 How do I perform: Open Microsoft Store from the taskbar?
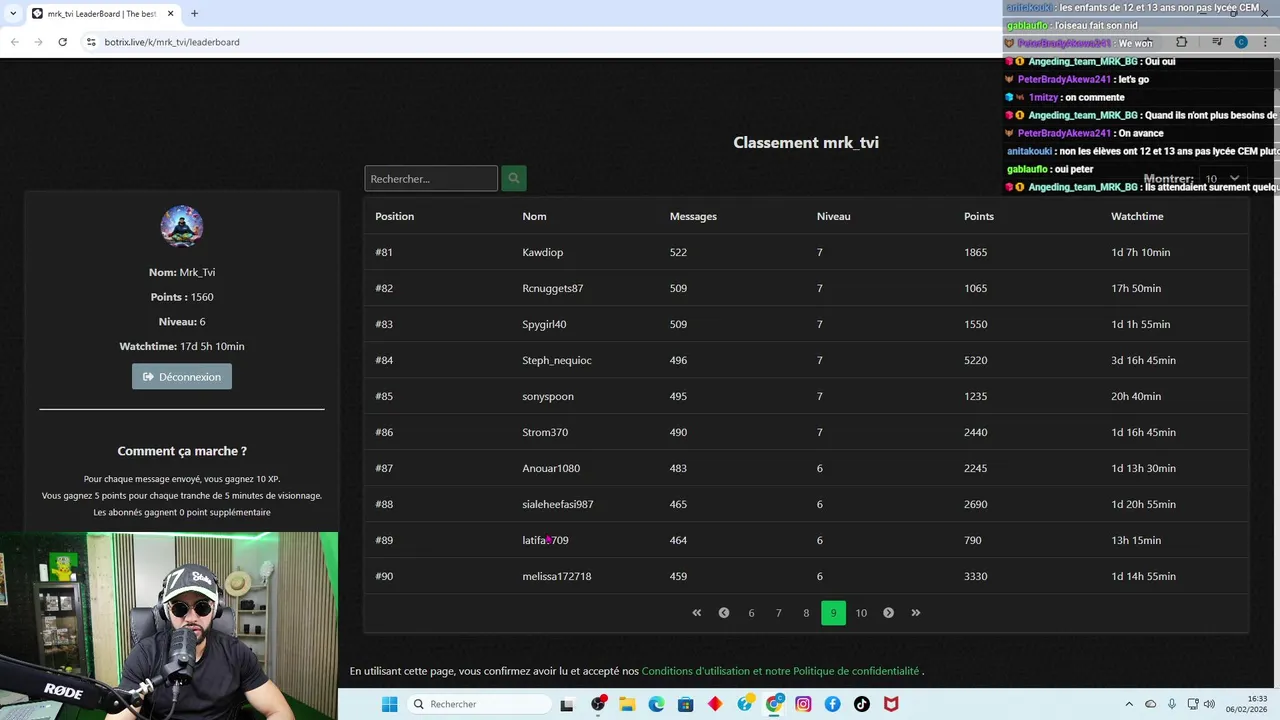(x=685, y=704)
